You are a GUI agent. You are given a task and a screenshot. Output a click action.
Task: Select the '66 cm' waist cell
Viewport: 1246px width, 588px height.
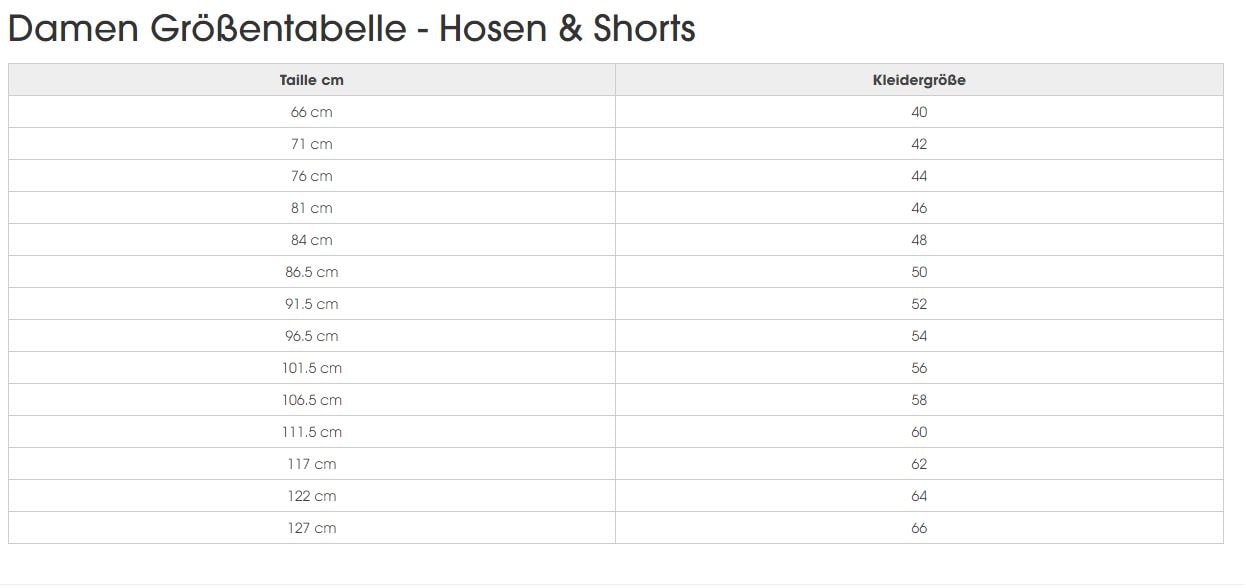pos(311,112)
